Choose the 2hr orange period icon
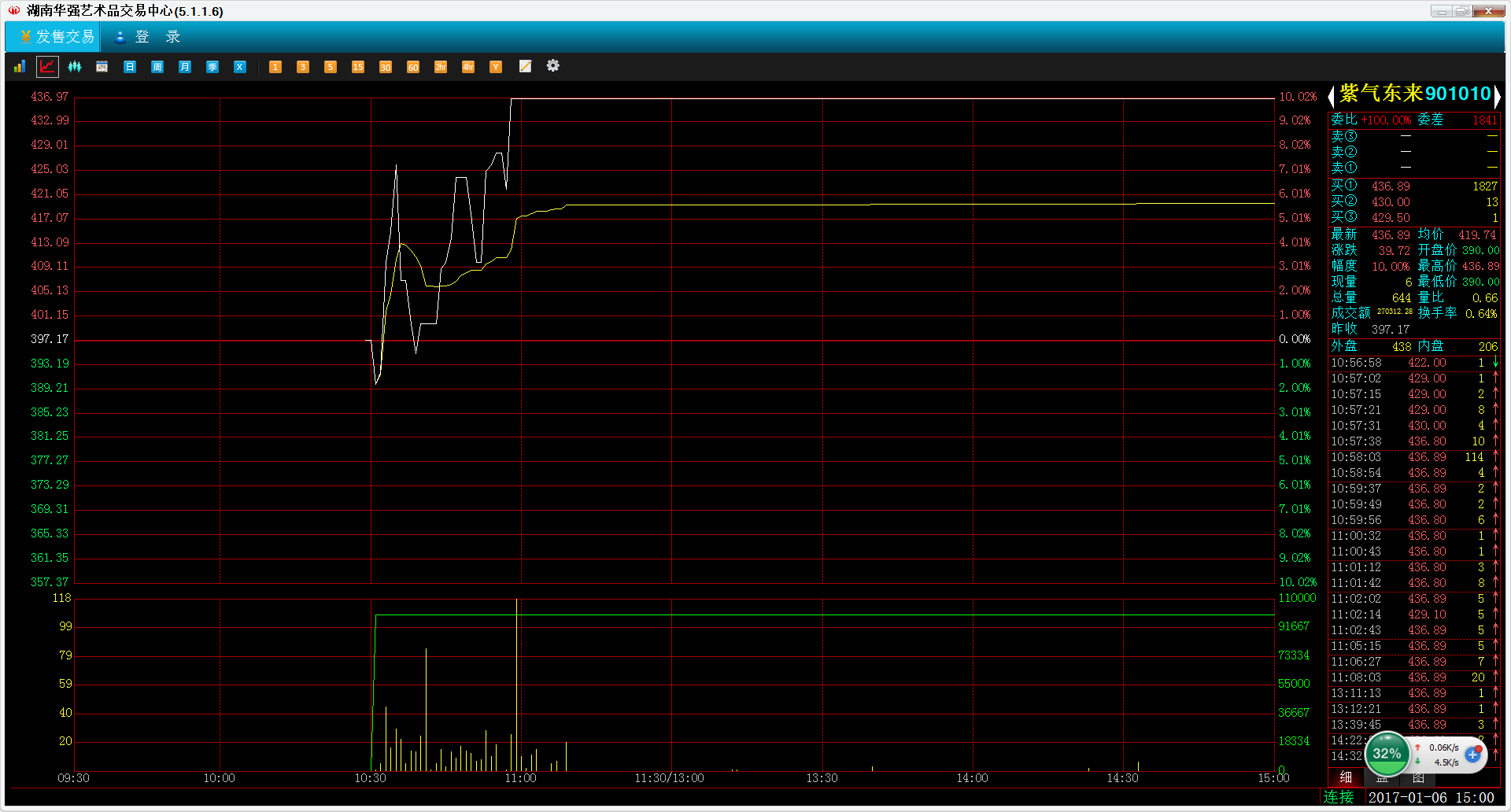Viewport: 1511px width, 812px height. [441, 67]
